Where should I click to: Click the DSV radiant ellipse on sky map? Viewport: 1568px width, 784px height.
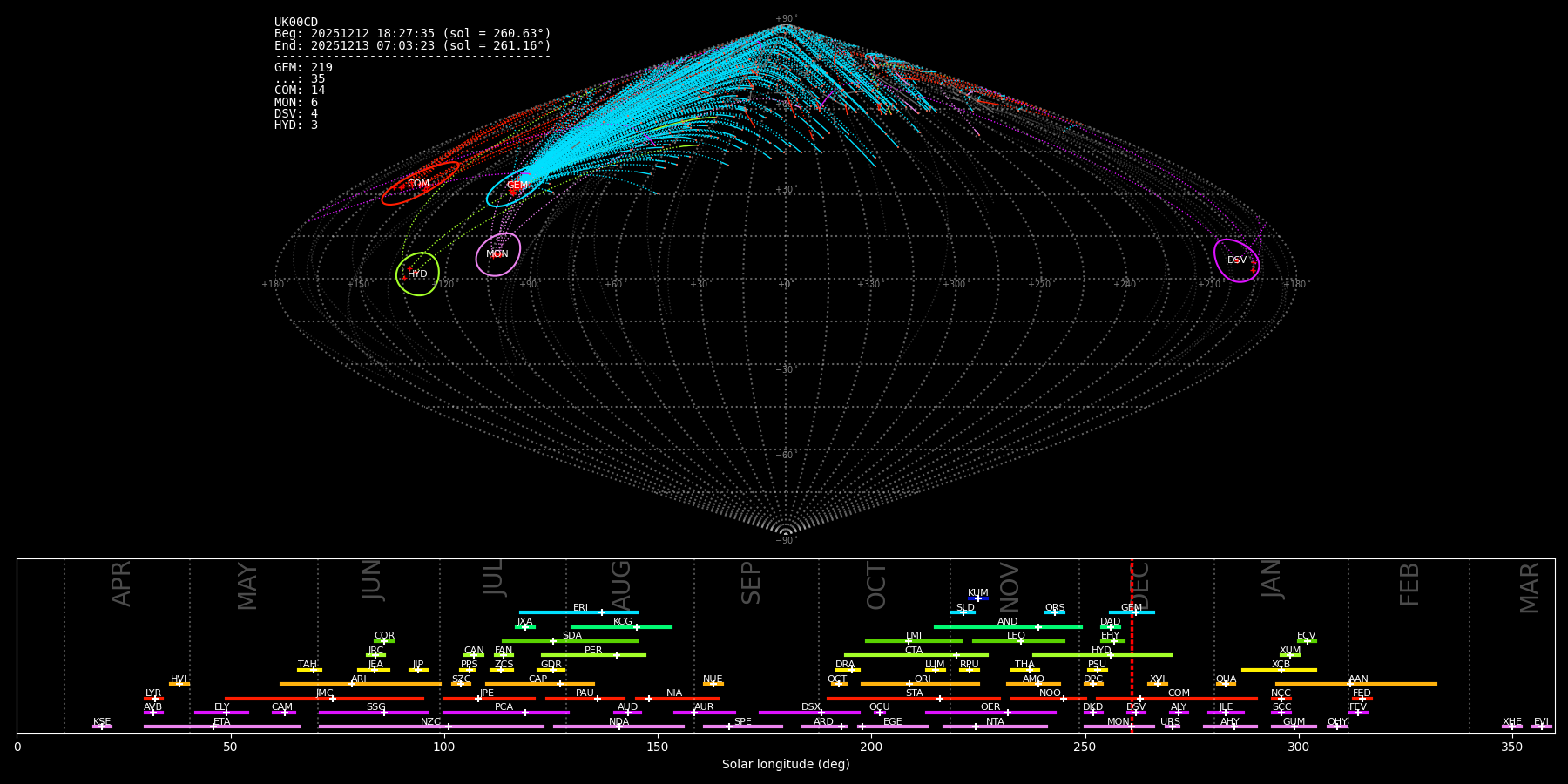coord(1236,260)
